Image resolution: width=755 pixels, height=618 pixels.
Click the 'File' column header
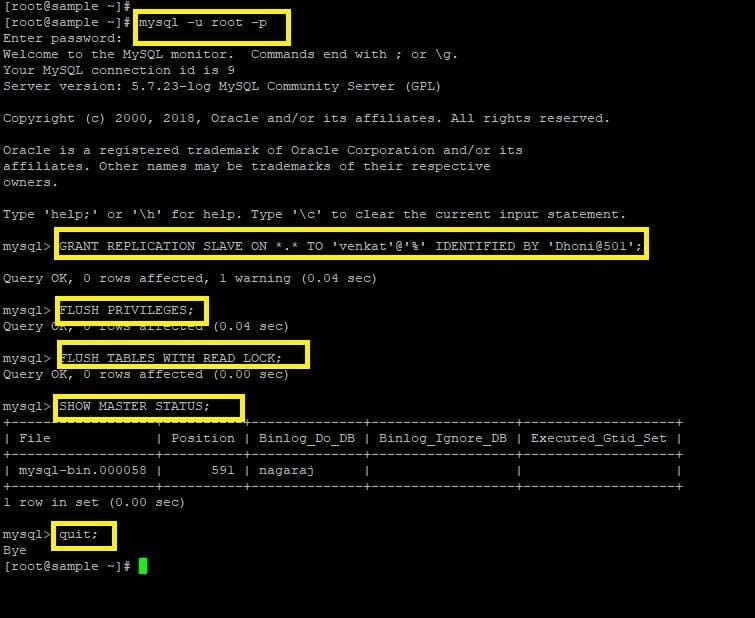35,438
